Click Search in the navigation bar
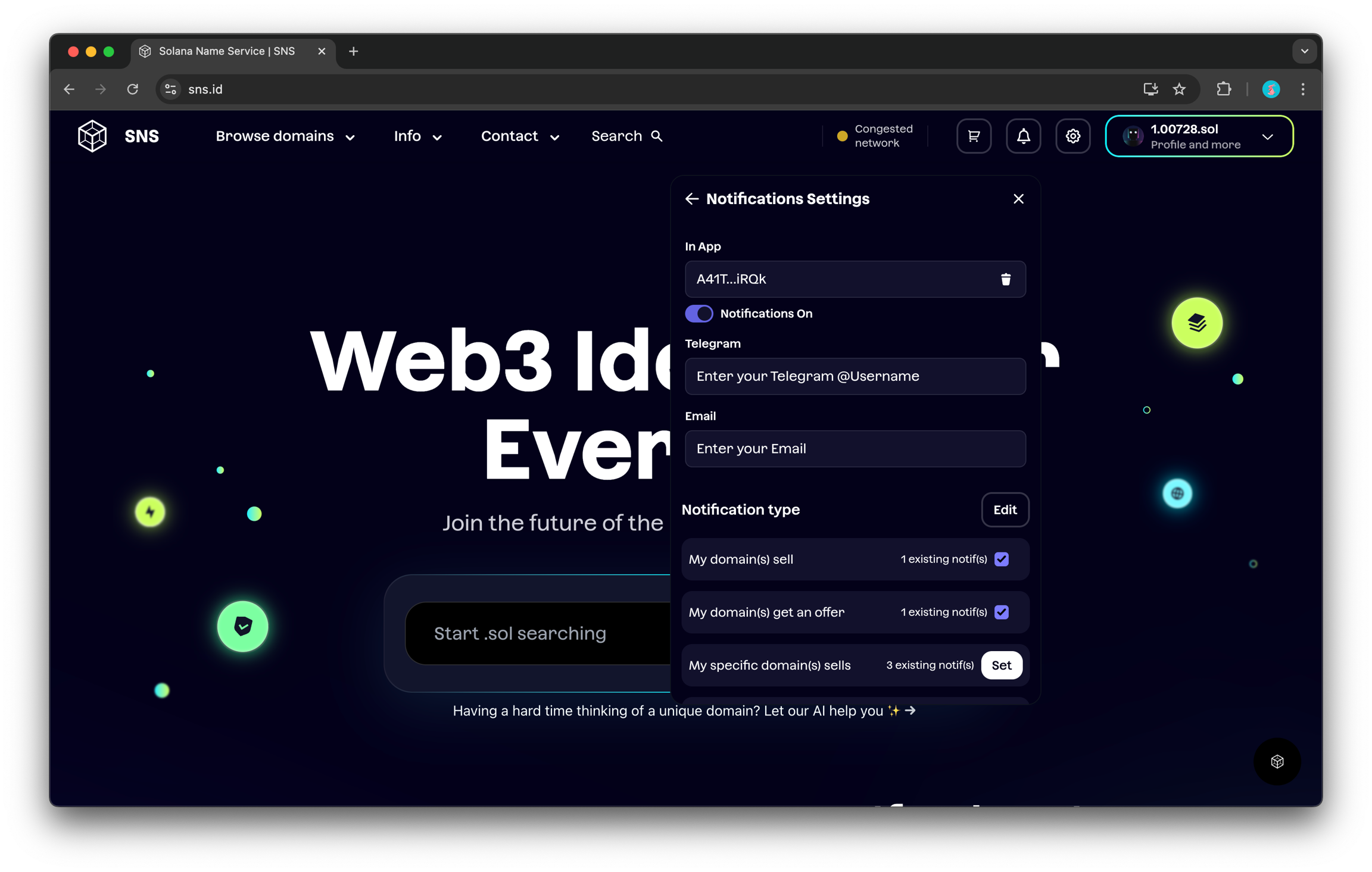This screenshot has height=872, width=1372. coord(626,136)
